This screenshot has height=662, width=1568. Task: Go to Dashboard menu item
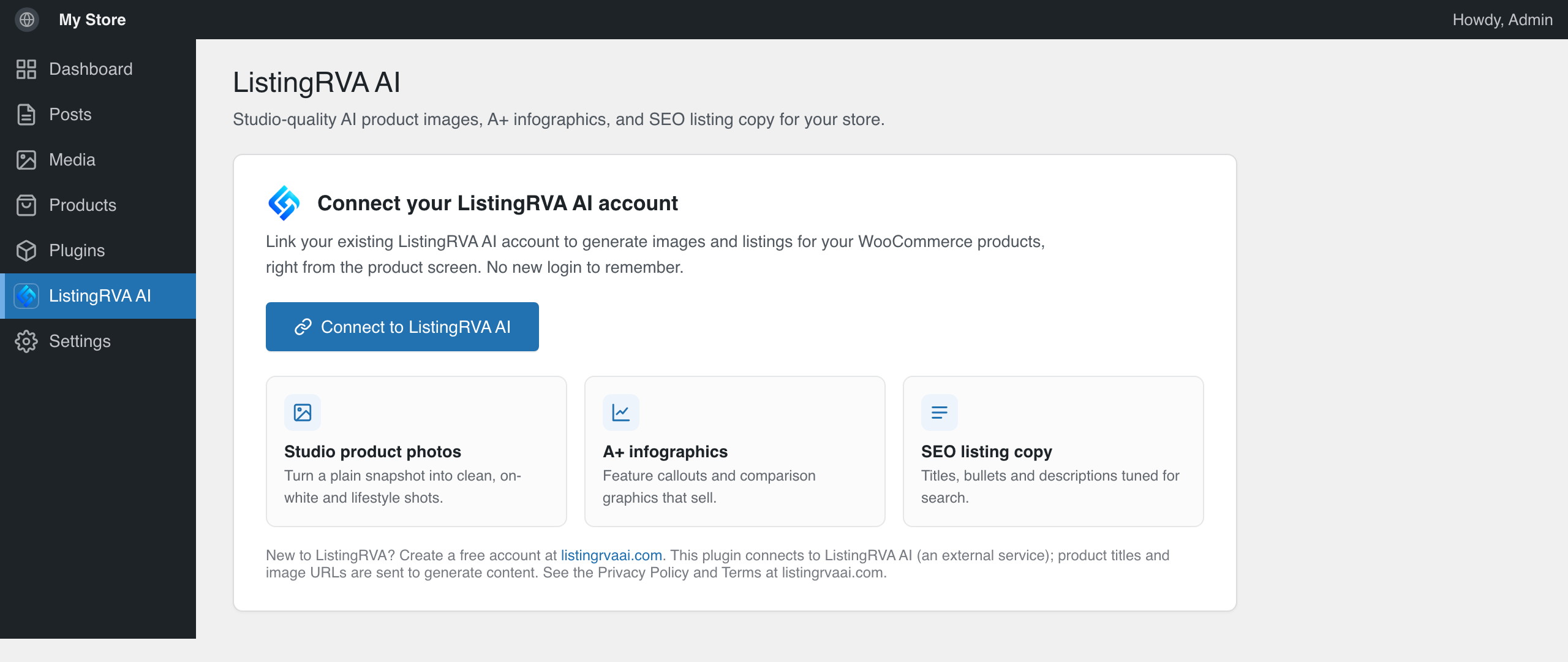tap(98, 69)
